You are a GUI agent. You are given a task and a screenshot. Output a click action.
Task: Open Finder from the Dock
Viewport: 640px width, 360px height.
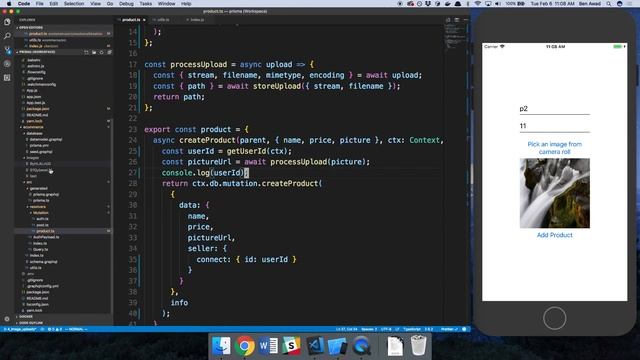[x=222, y=346]
